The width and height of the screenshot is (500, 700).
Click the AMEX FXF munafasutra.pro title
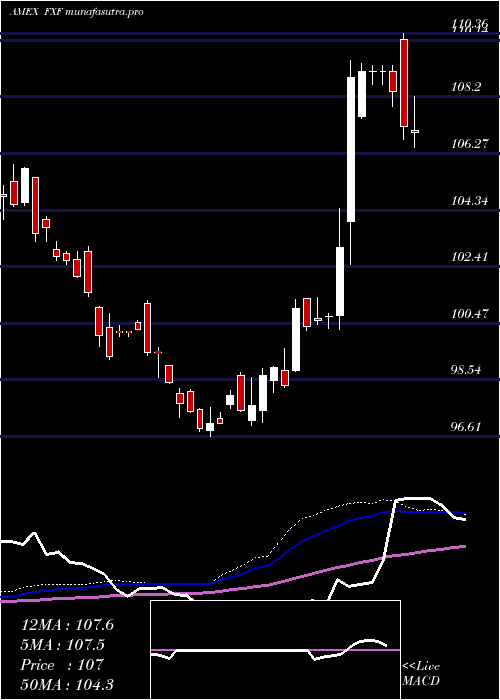[x=76, y=12]
